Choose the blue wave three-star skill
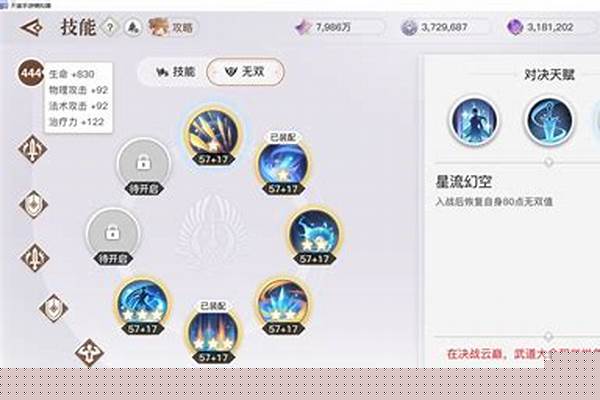The image size is (600, 400). 143,306
